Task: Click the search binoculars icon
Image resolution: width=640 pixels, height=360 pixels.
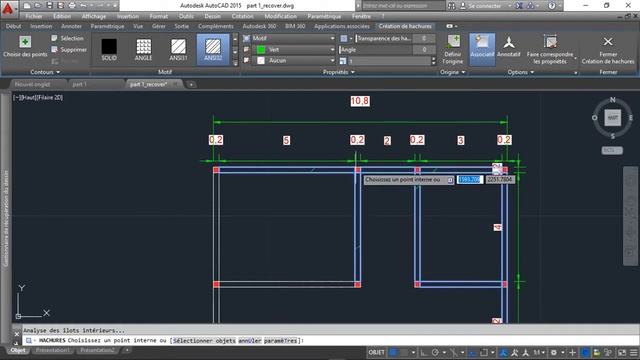Action: click(x=451, y=6)
